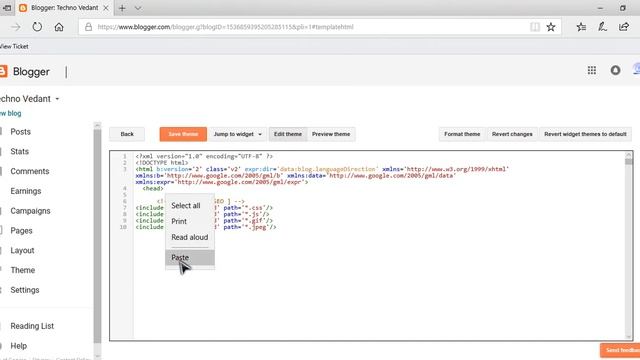
Task: Open Theme in the sidebar
Action: click(22, 270)
